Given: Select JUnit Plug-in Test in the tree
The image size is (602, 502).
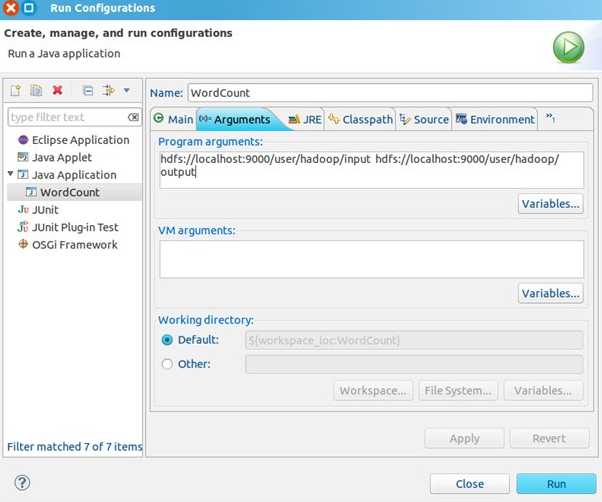Looking at the screenshot, I should [75, 227].
